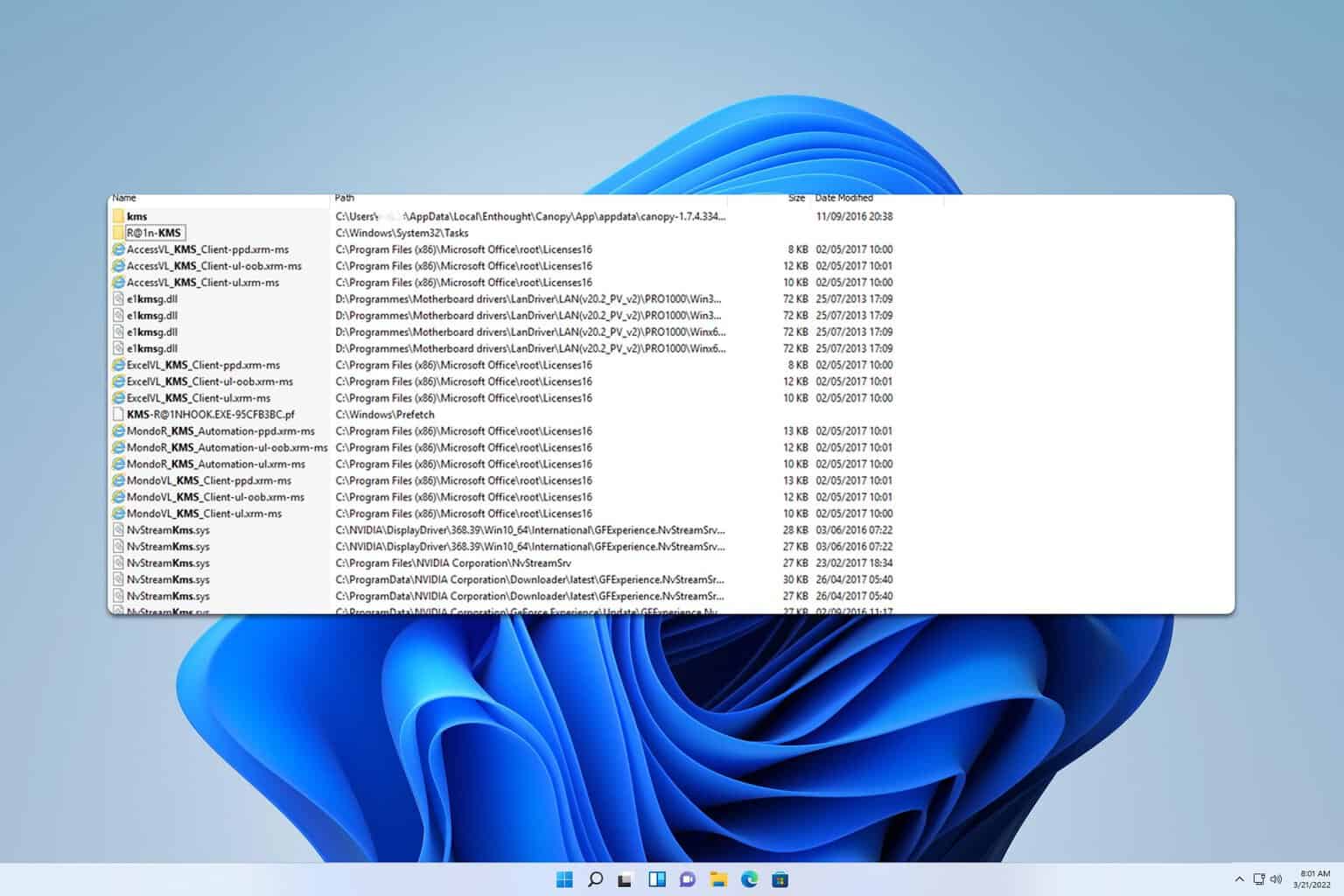1344x896 pixels.
Task: Click the volume icon in system tray
Action: click(1276, 879)
